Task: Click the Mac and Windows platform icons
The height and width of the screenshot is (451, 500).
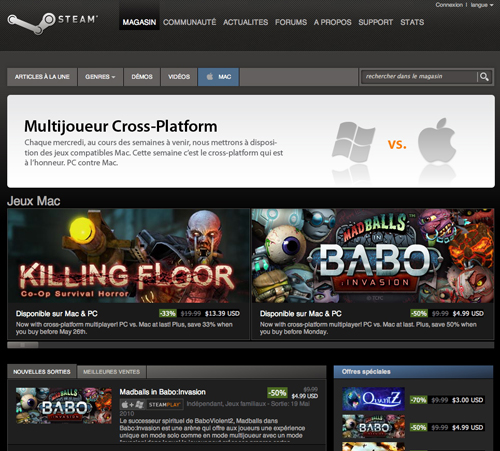Action: pyautogui.click(x=133, y=405)
